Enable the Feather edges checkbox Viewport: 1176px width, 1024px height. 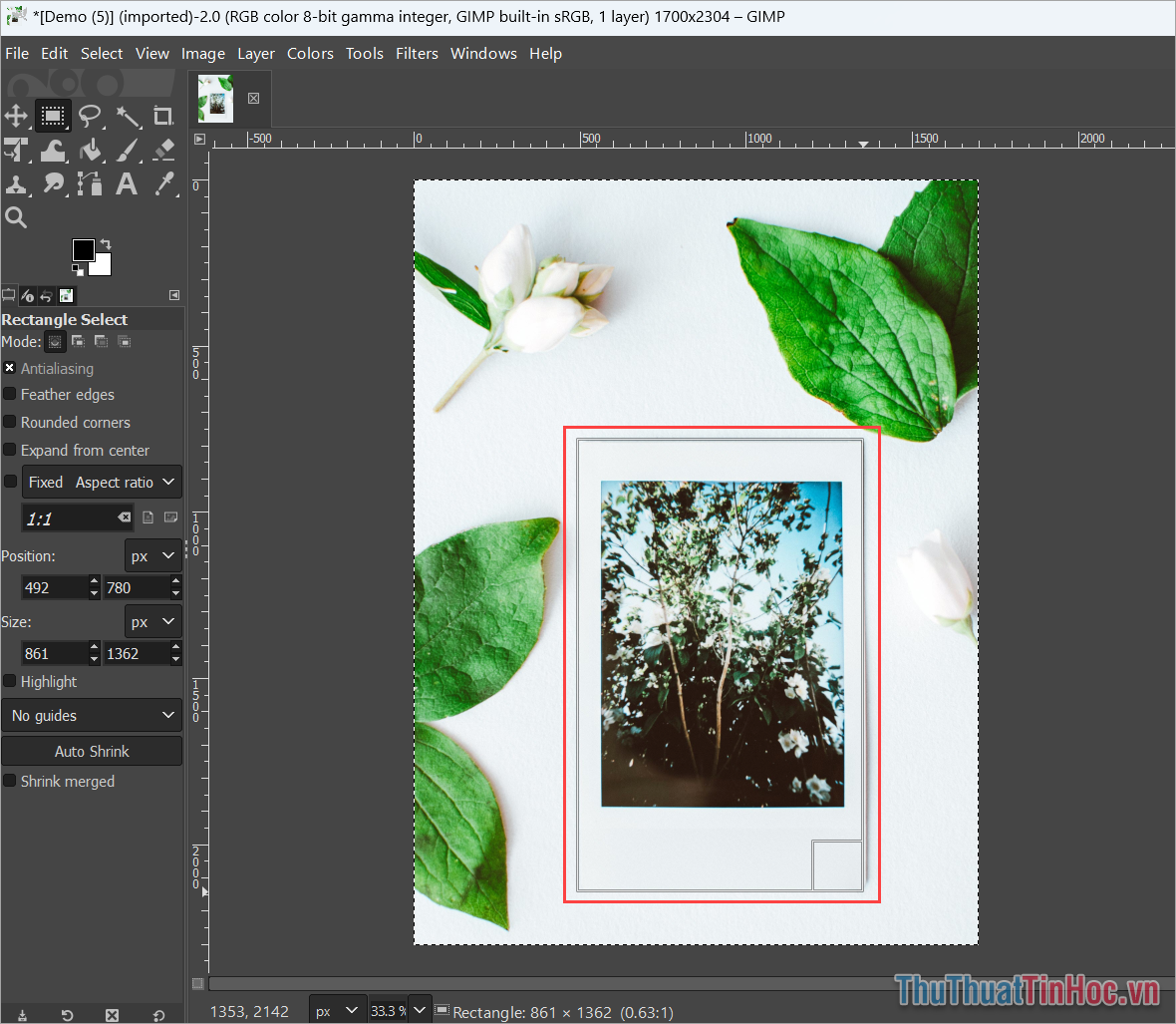(10, 394)
